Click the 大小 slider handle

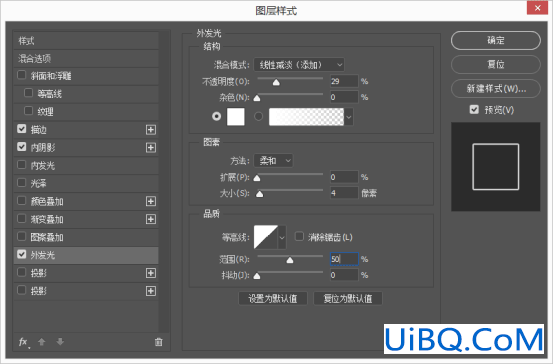click(x=260, y=194)
